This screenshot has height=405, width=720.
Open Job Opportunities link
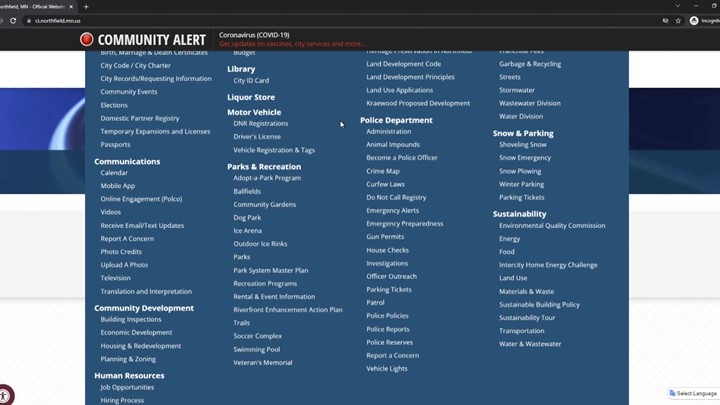coord(127,387)
